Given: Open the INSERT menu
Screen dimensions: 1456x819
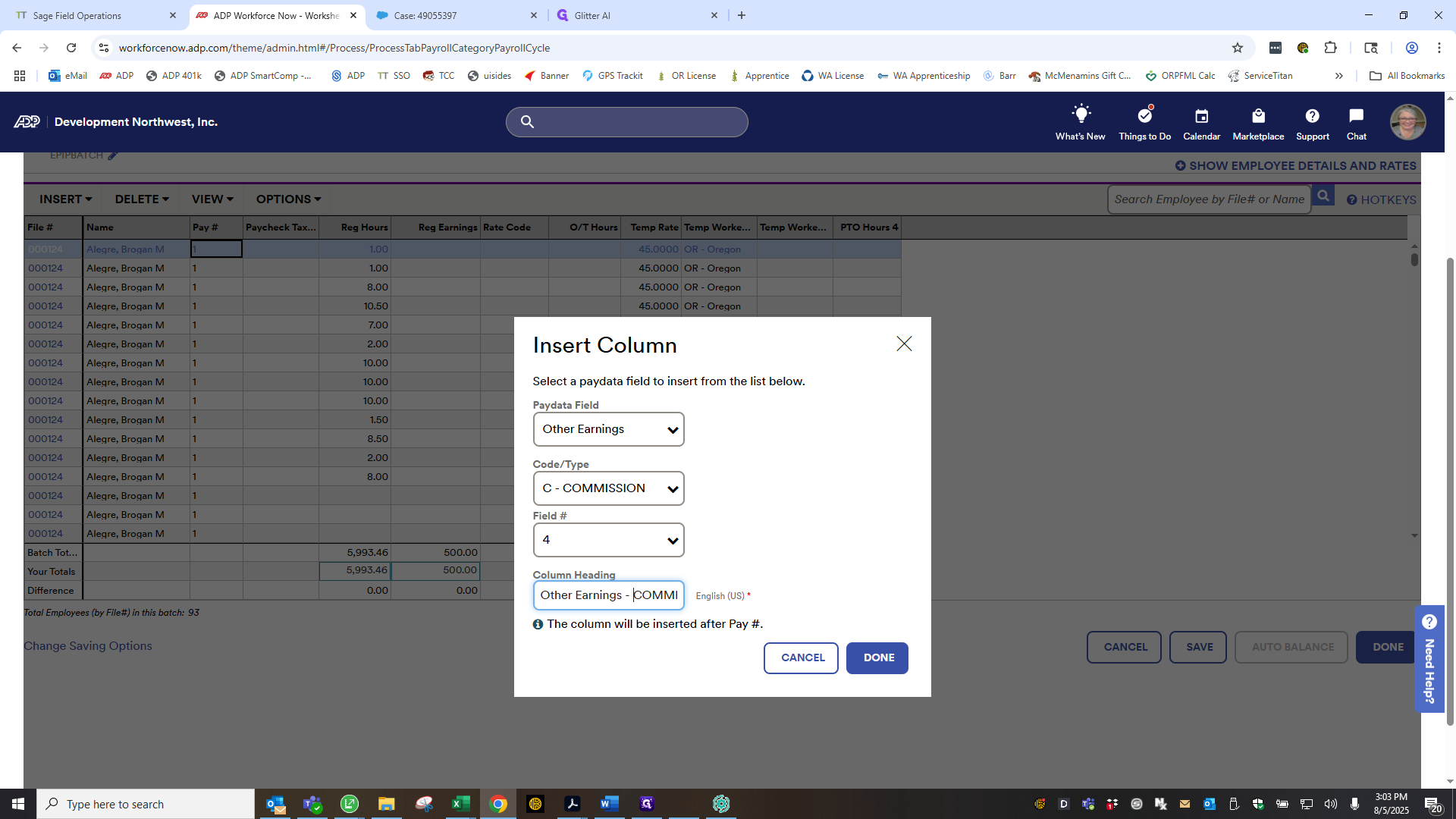Looking at the screenshot, I should pyautogui.click(x=65, y=199).
